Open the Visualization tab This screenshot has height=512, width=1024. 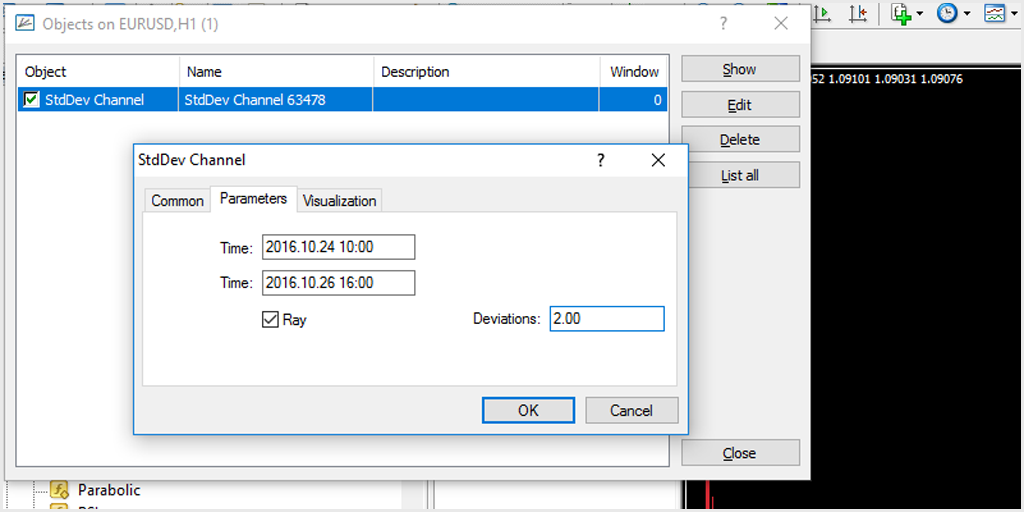click(340, 201)
